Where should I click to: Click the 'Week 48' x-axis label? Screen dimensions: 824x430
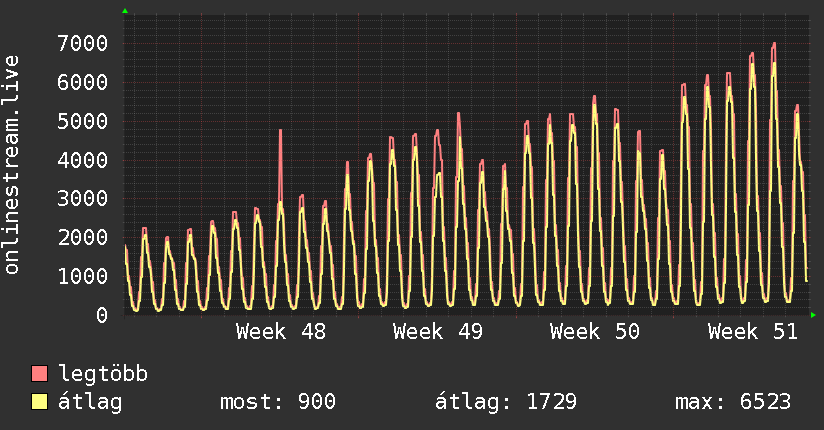[281, 332]
